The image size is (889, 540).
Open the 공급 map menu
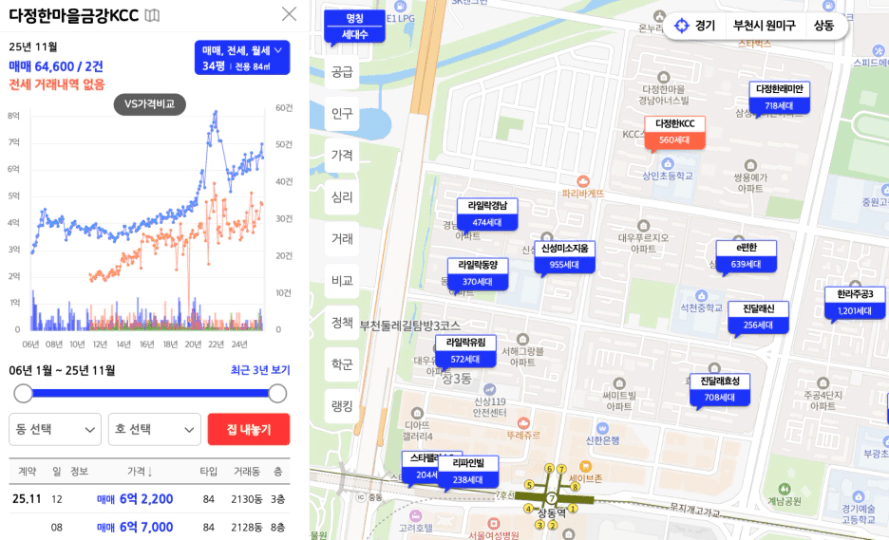[x=342, y=72]
